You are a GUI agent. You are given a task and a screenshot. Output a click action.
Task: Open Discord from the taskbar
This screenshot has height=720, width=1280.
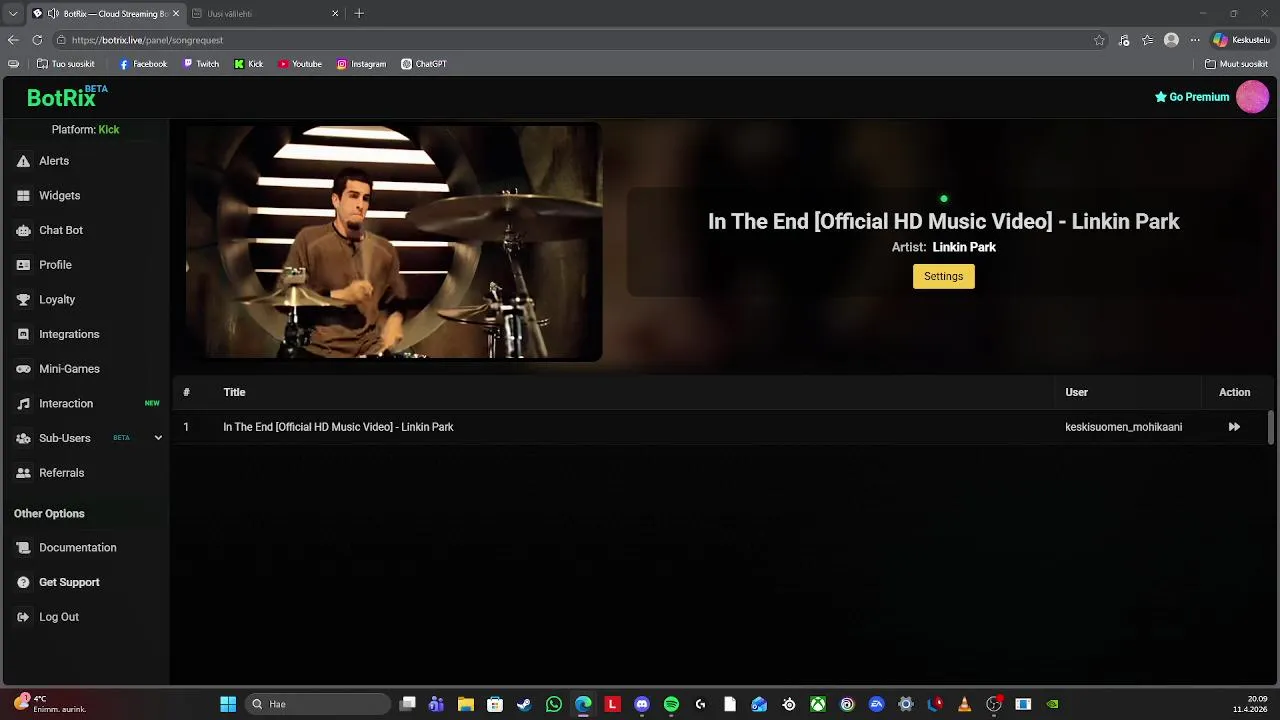pyautogui.click(x=642, y=704)
